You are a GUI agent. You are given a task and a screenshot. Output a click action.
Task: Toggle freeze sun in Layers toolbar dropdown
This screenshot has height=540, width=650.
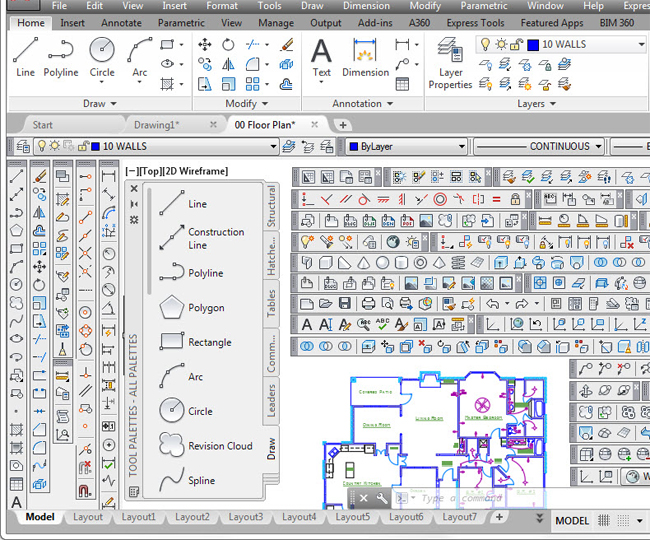click(x=54, y=146)
